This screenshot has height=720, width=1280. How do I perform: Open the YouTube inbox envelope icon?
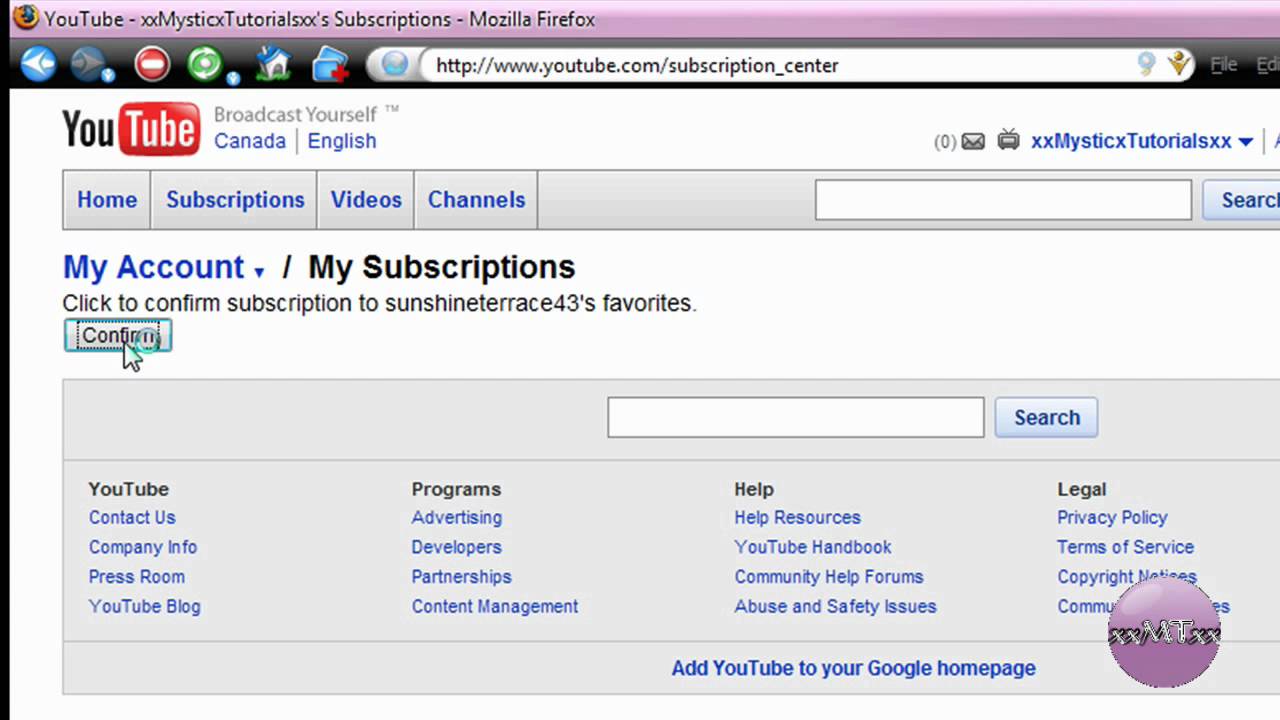click(973, 142)
